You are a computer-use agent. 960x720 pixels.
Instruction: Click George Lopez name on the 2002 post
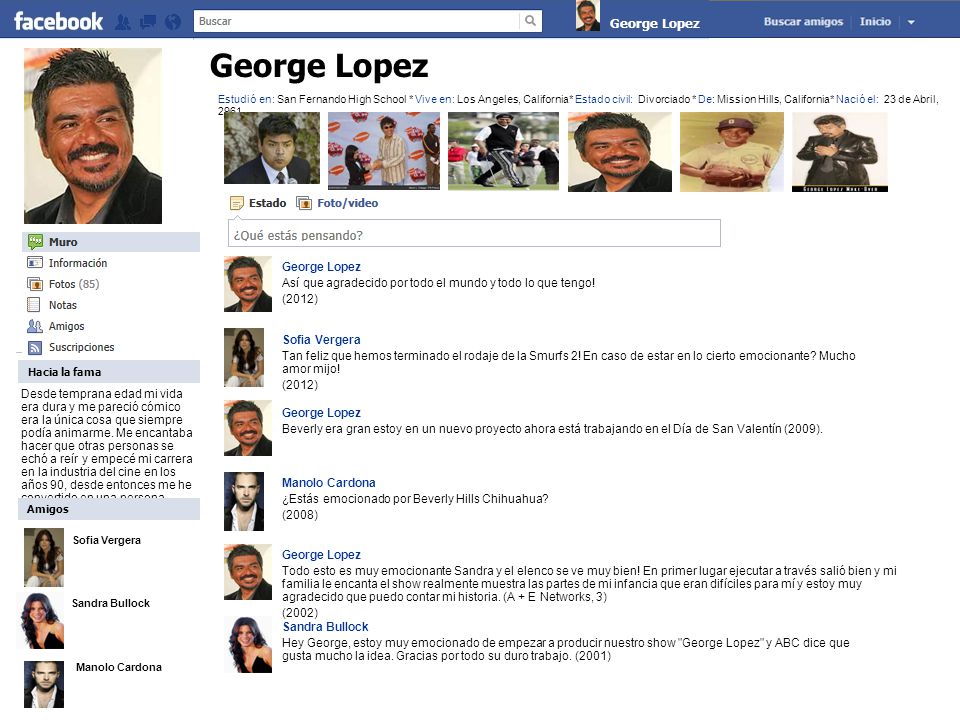point(321,555)
